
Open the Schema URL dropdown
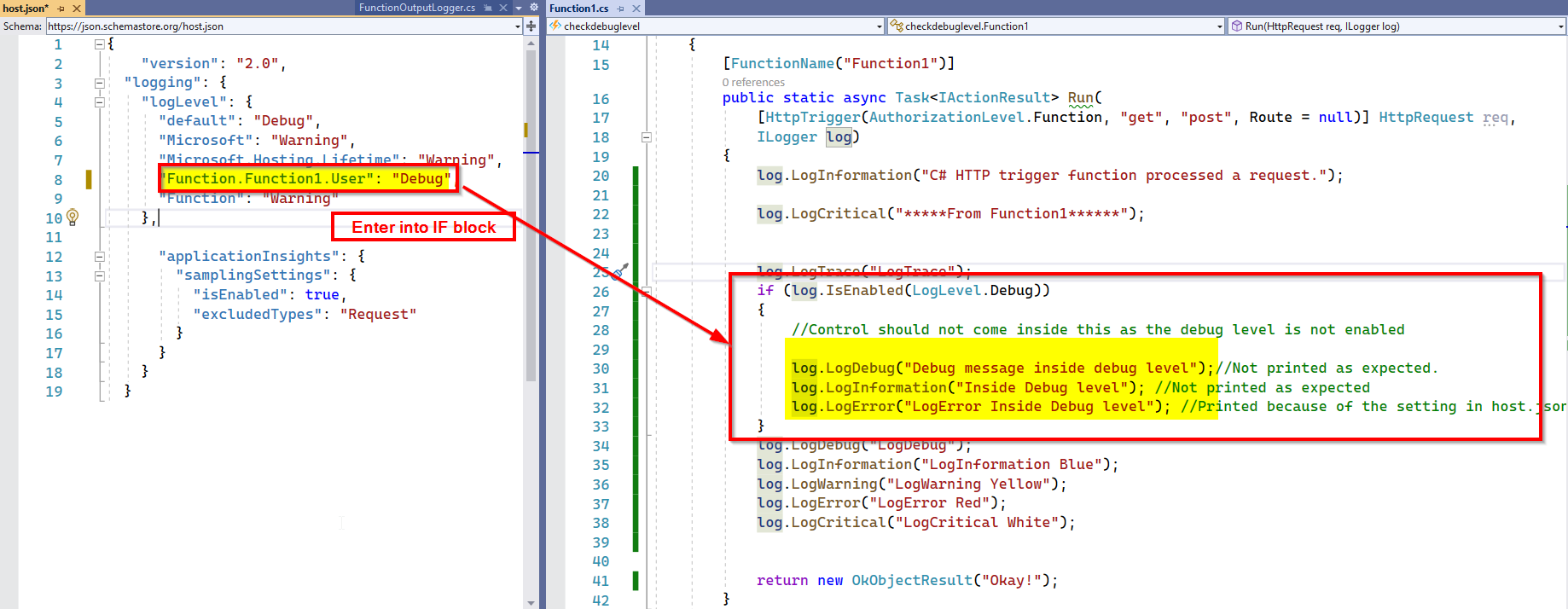pyautogui.click(x=518, y=26)
